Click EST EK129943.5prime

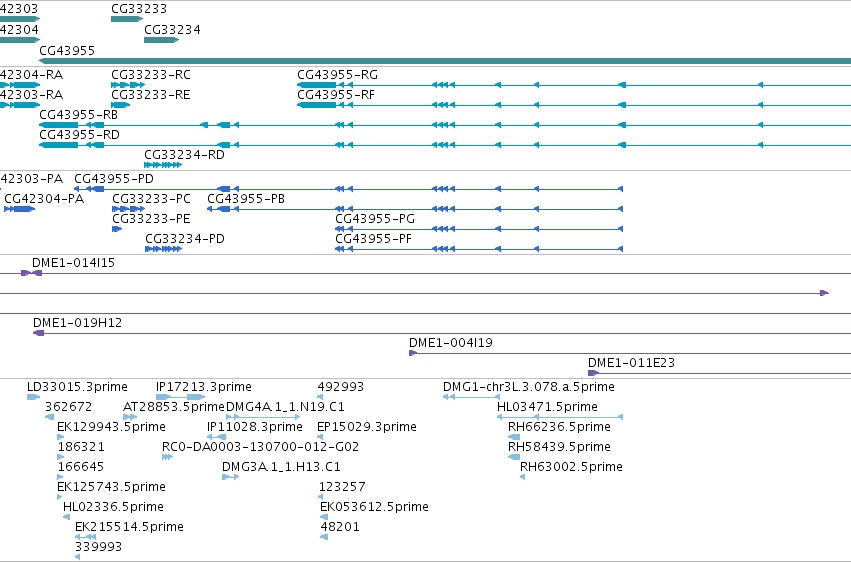click(x=60, y=437)
